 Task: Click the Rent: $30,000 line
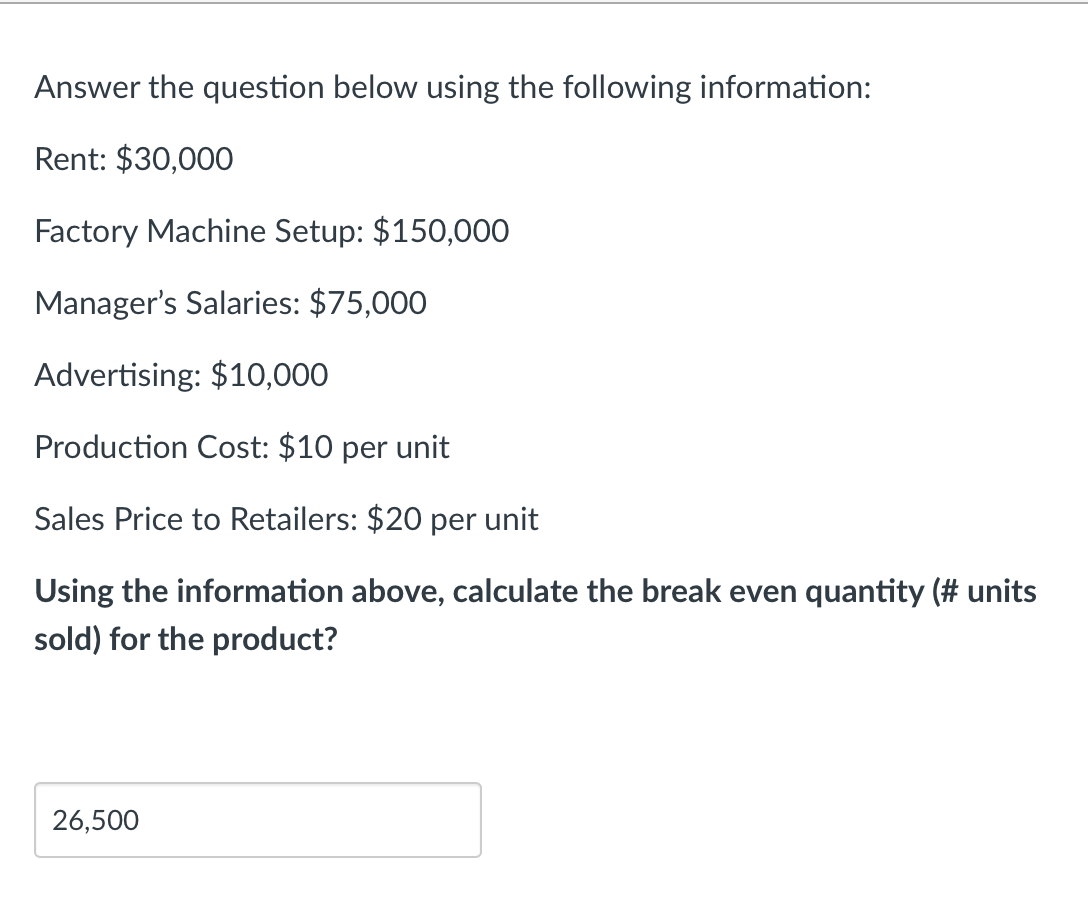click(x=132, y=159)
